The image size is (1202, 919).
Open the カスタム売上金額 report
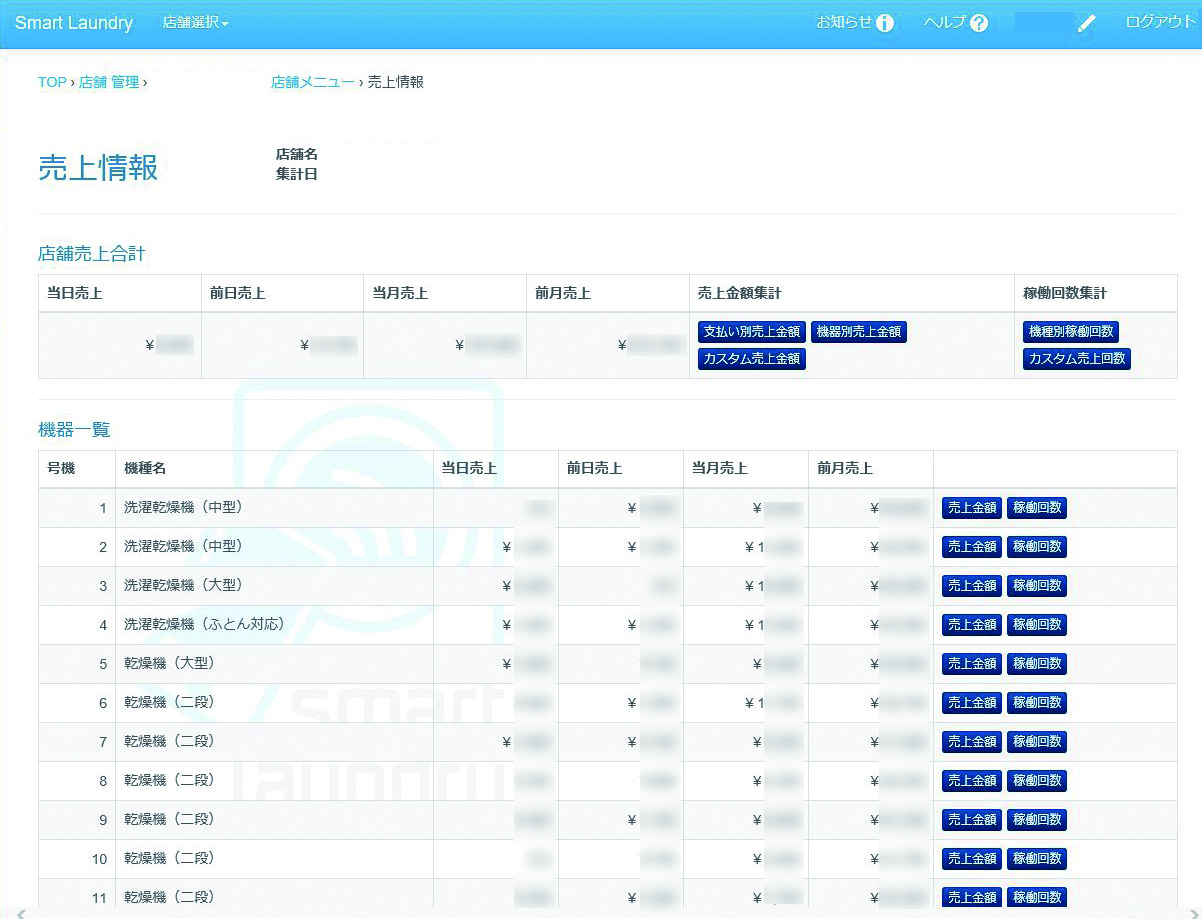pyautogui.click(x=752, y=358)
